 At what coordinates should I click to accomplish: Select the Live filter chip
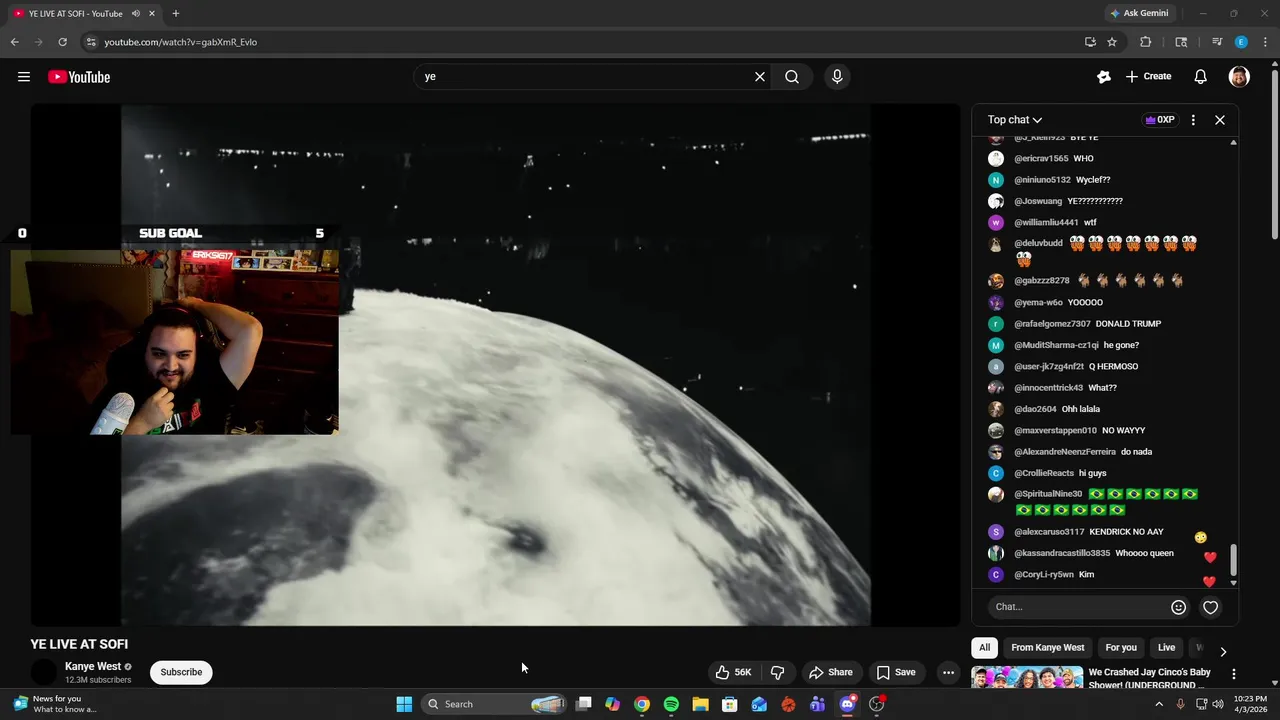tap(1166, 647)
